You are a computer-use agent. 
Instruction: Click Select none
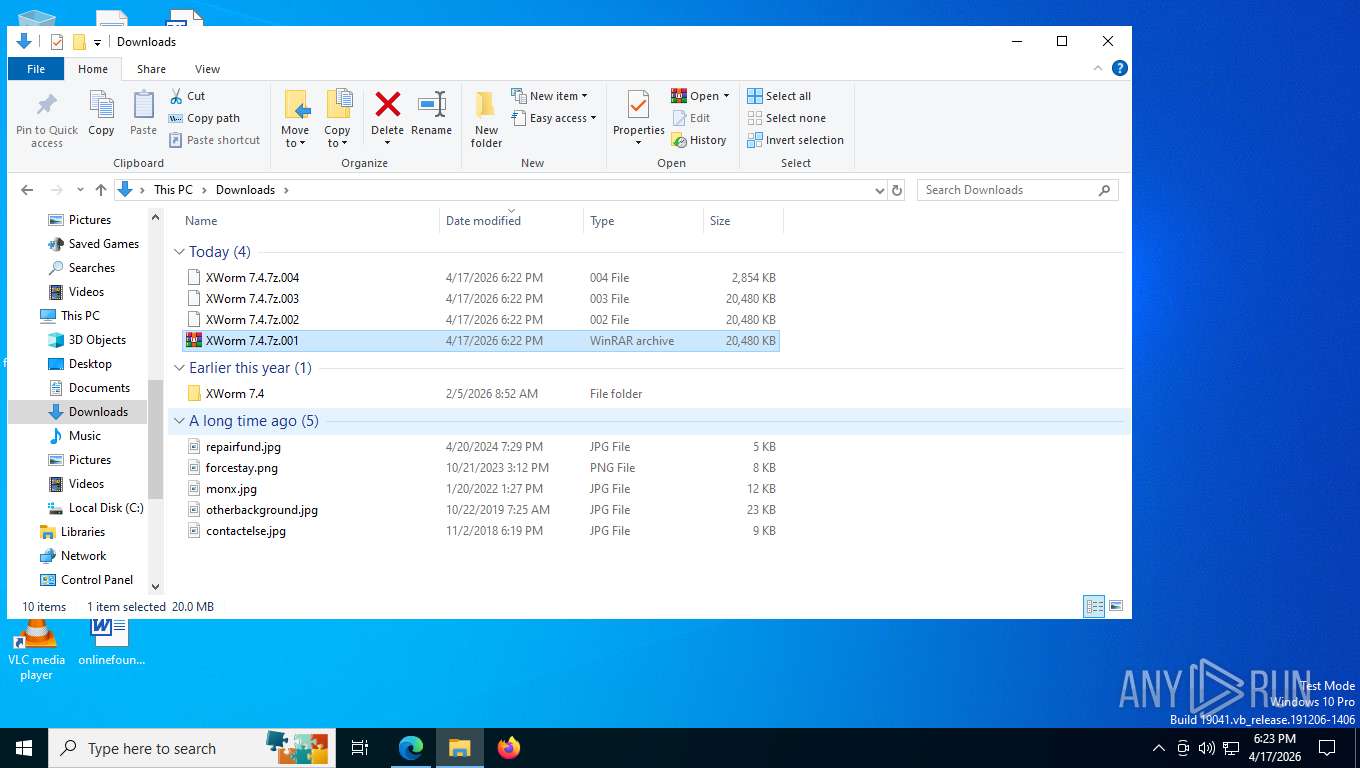pyautogui.click(x=786, y=118)
